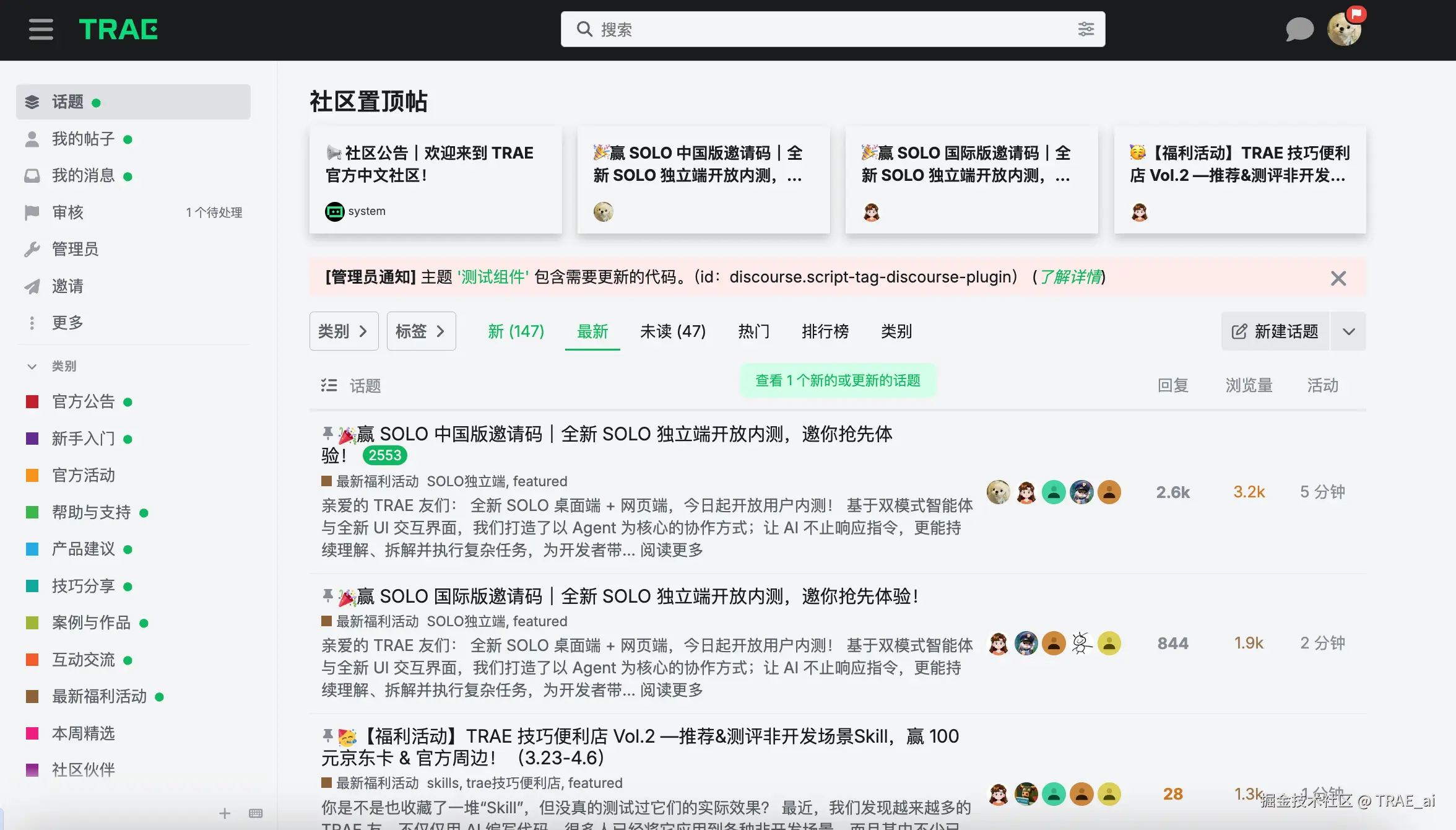Open search advanced filters icon
This screenshot has height=830, width=1456.
coord(1086,29)
